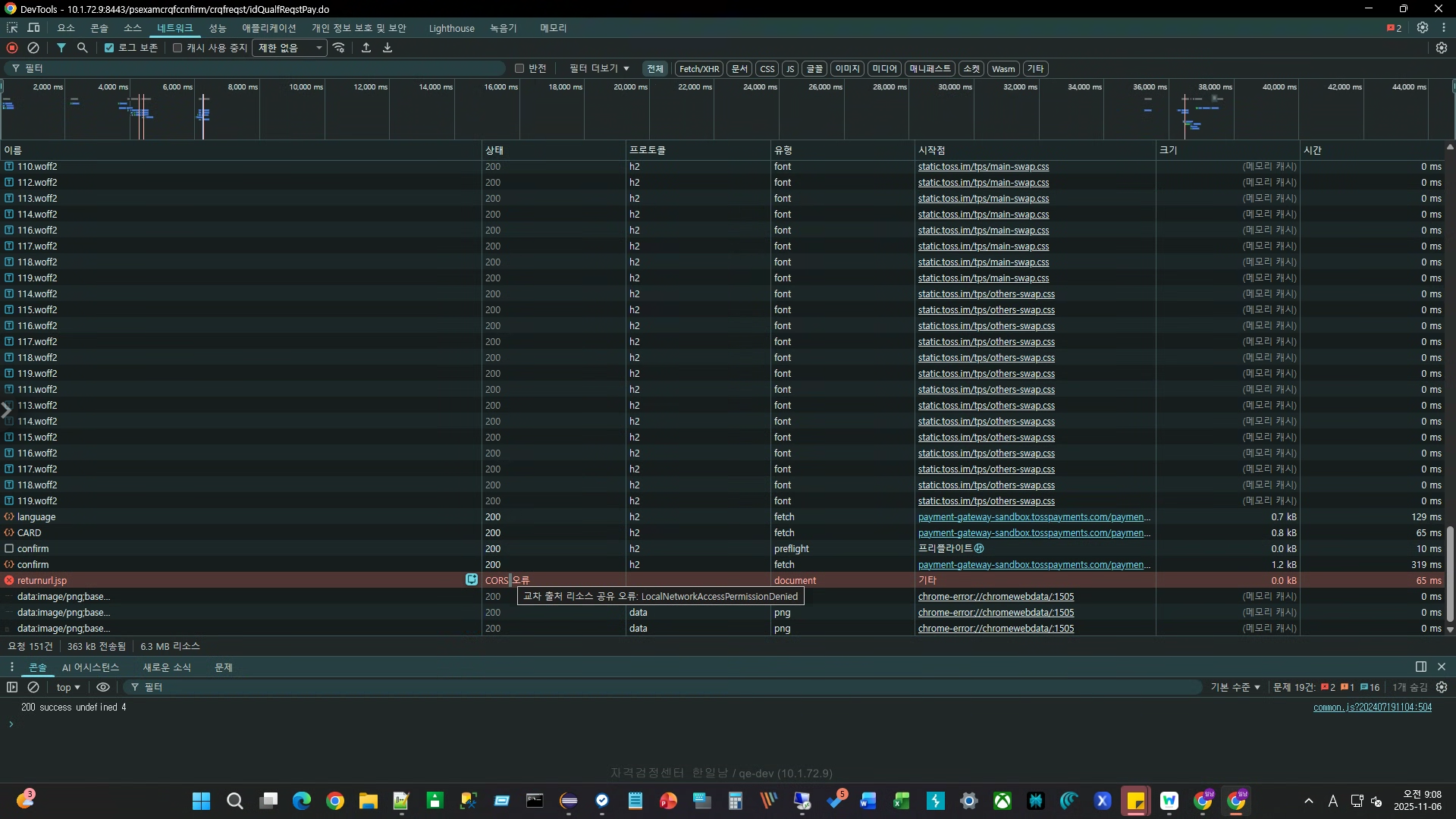The height and width of the screenshot is (819, 1456).
Task: Open the 기본 수준 log level dropdown
Action: [1235, 687]
